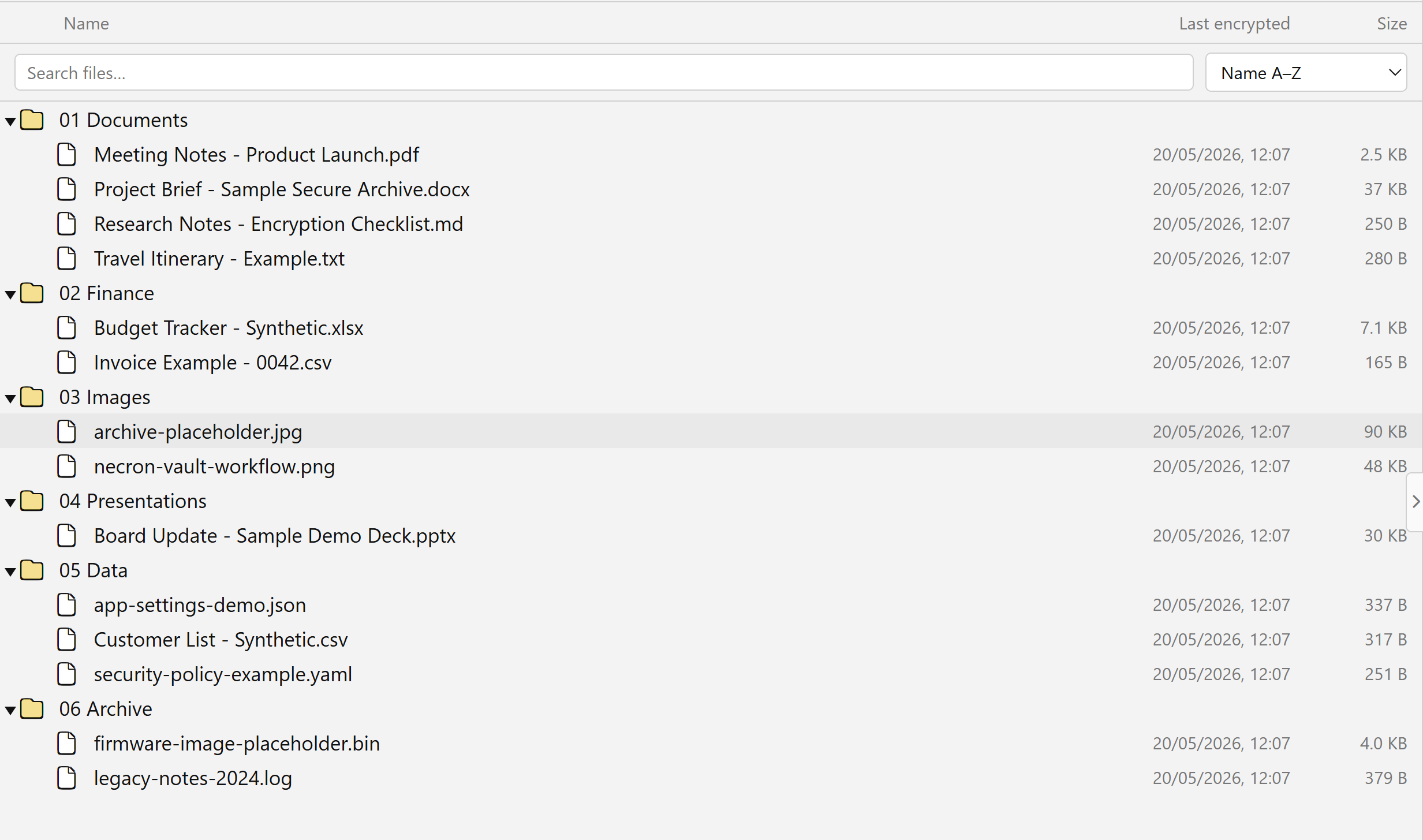Viewport: 1423px width, 840px height.
Task: Select legacy-notes-2024.log file name
Action: (x=193, y=778)
